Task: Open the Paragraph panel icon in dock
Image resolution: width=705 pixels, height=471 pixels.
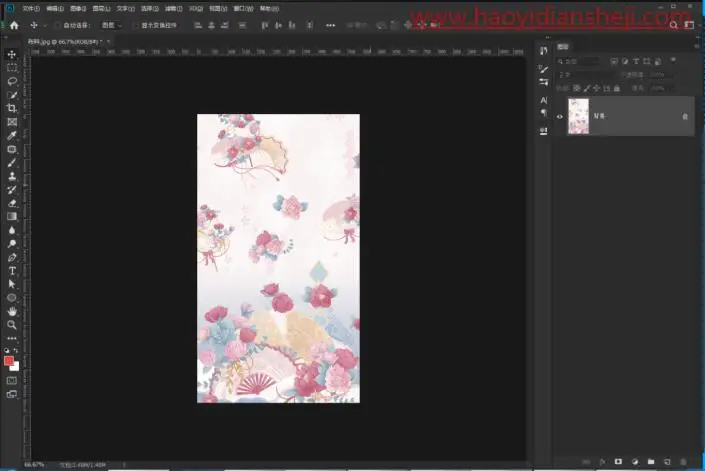Action: tap(544, 113)
